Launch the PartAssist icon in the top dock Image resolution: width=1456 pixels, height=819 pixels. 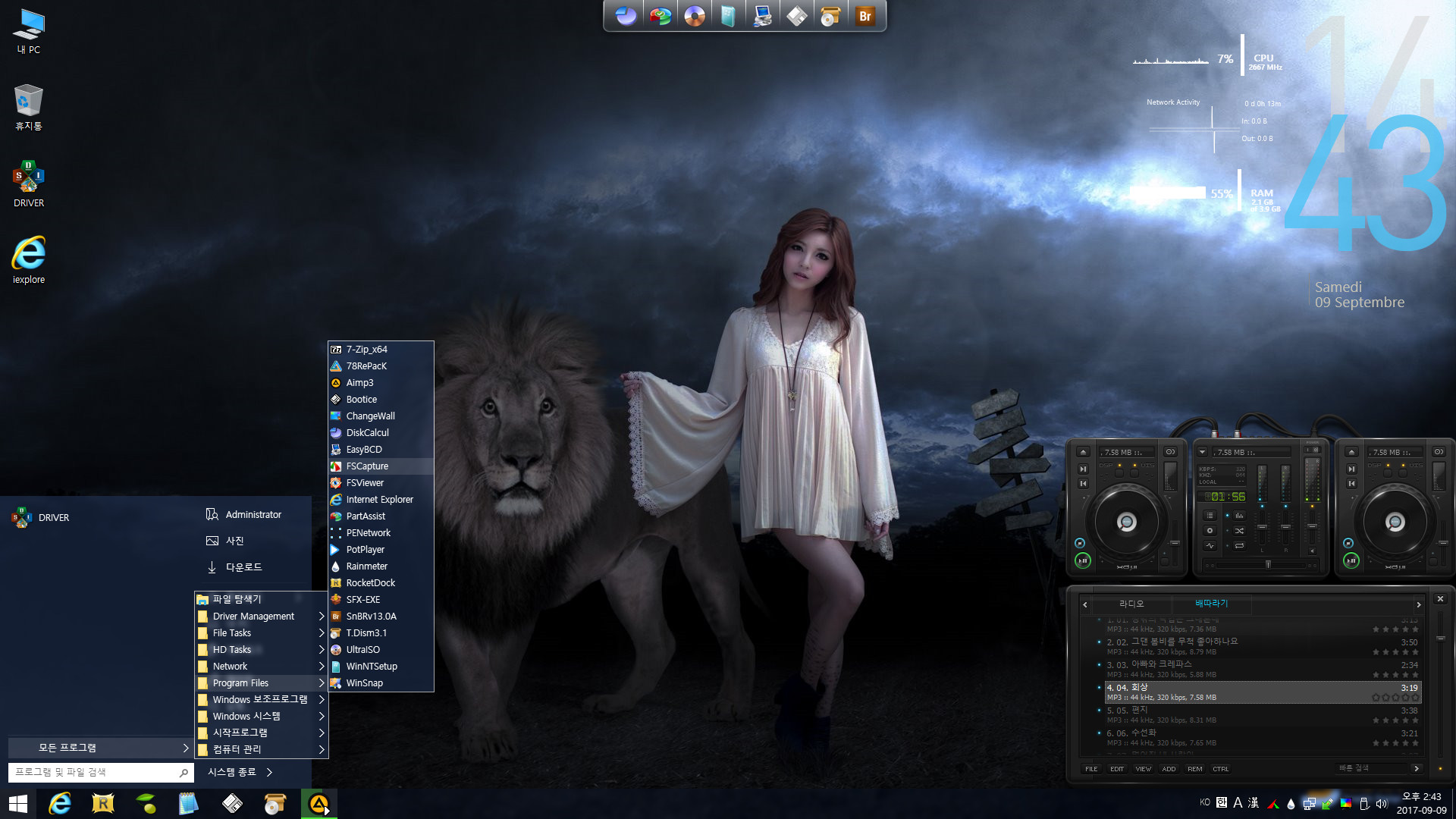point(661,16)
